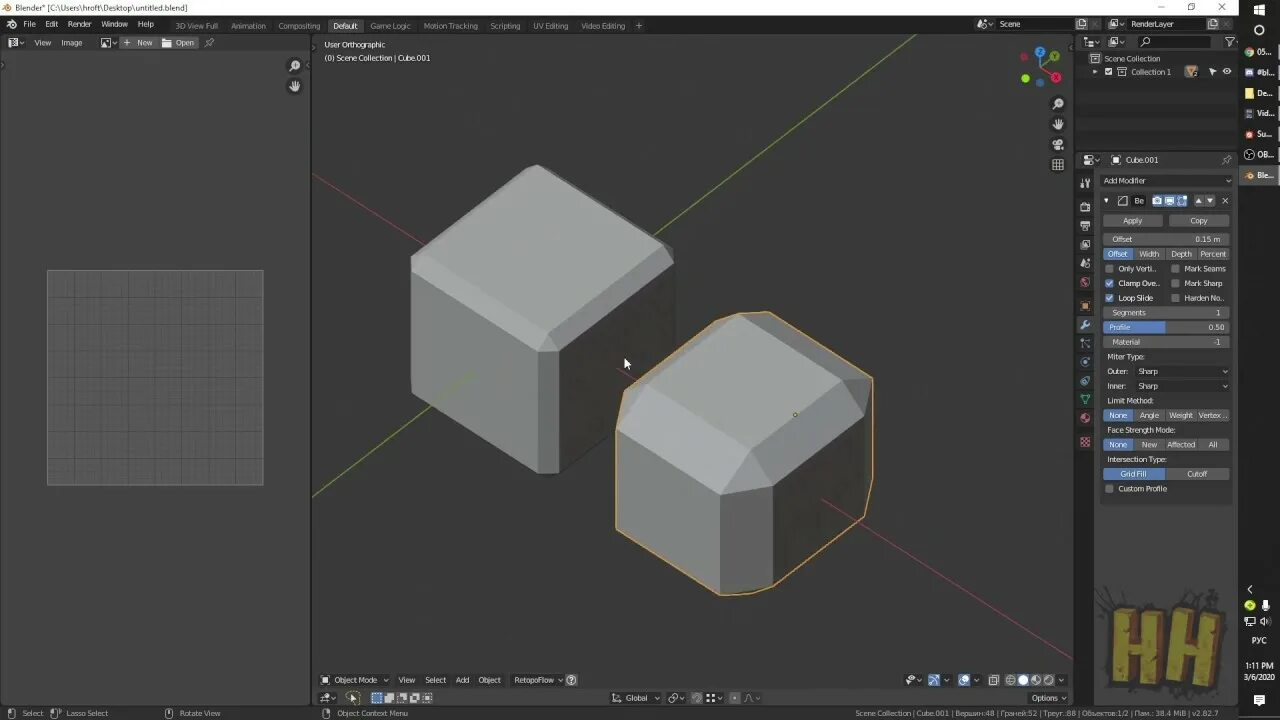Collapse the Bevel modifier panel
This screenshot has width=1280, height=720.
click(1106, 201)
